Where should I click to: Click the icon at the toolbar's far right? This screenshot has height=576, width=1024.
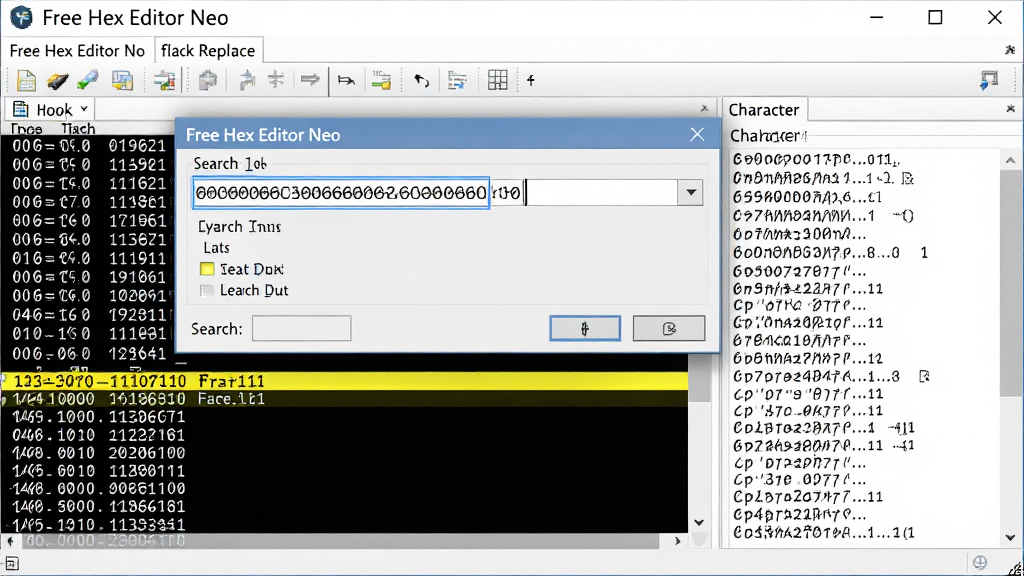[989, 80]
